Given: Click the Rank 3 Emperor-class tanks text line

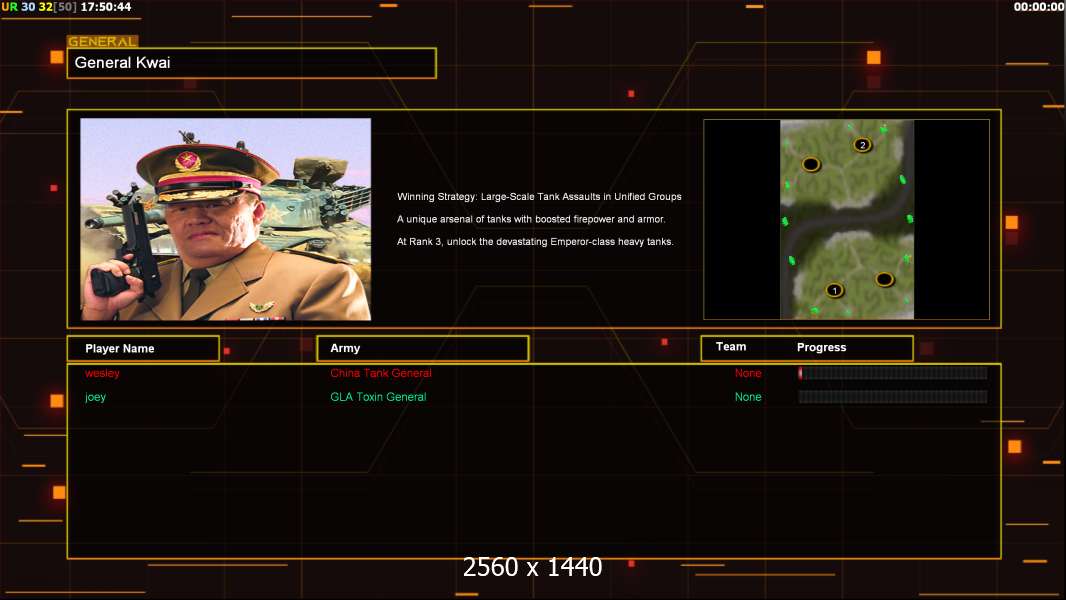Looking at the screenshot, I should coord(535,241).
